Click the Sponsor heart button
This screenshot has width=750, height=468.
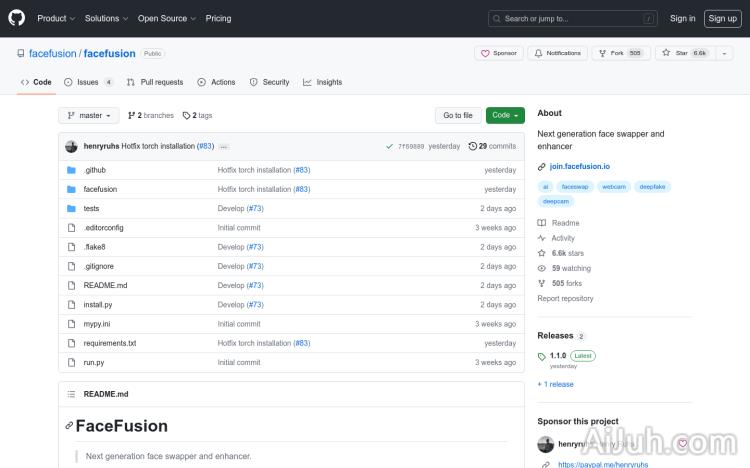click(x=499, y=53)
